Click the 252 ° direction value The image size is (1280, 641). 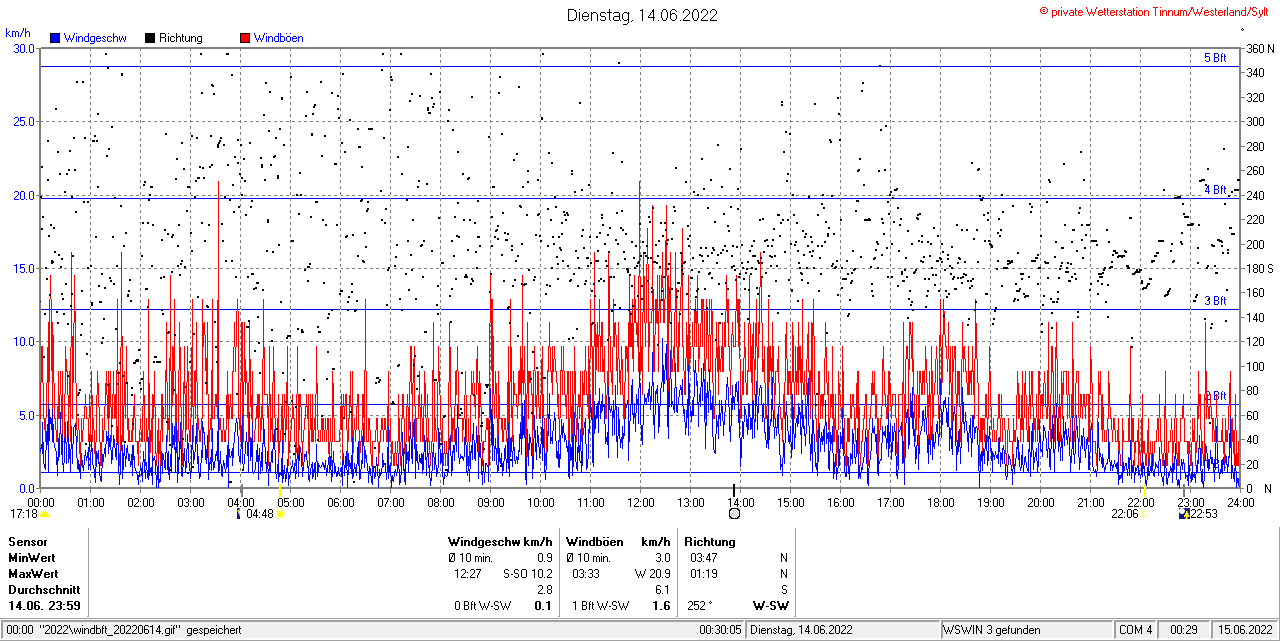pyautogui.click(x=700, y=606)
